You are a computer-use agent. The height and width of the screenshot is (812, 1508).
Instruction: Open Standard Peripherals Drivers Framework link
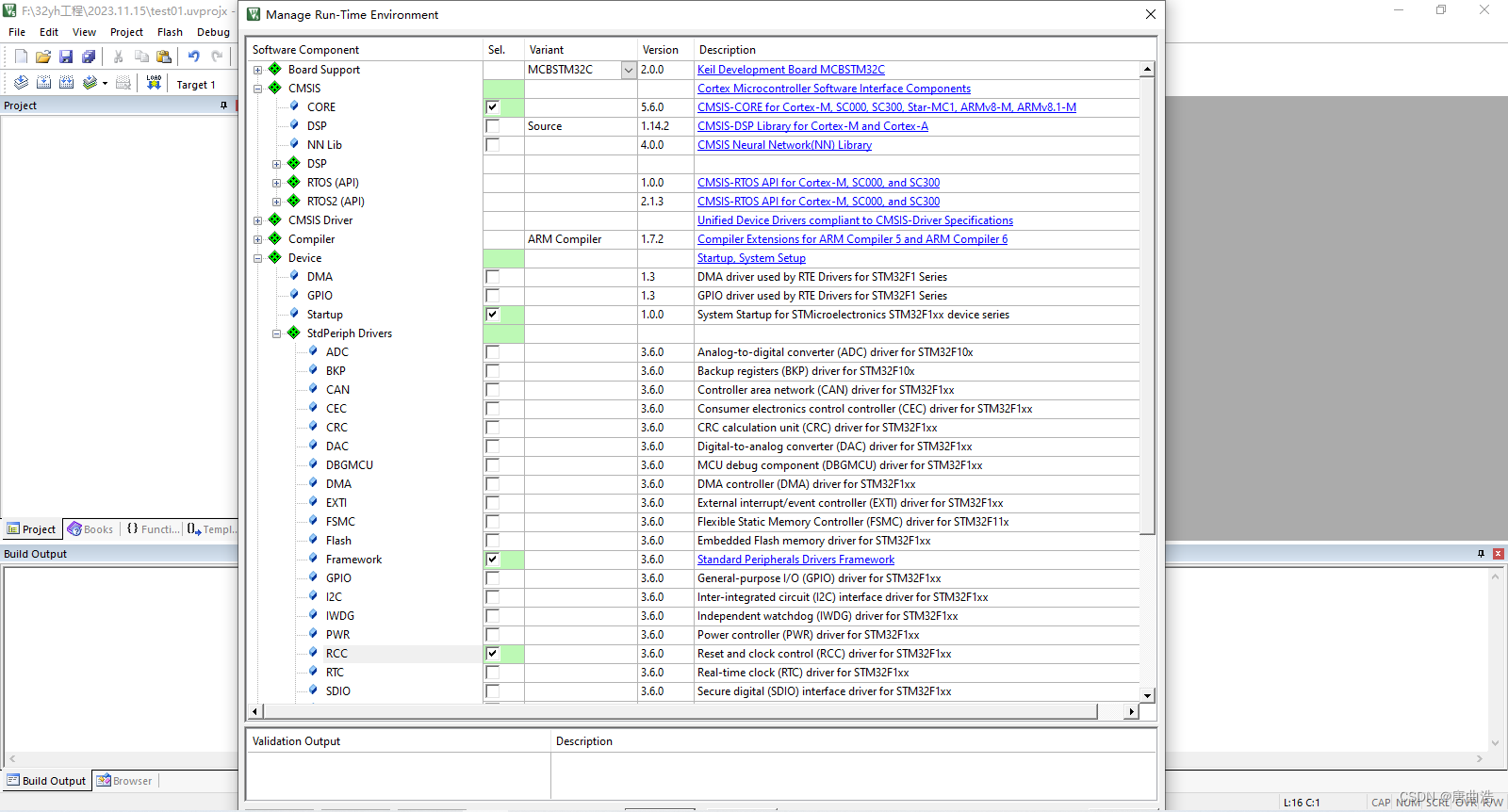click(795, 560)
